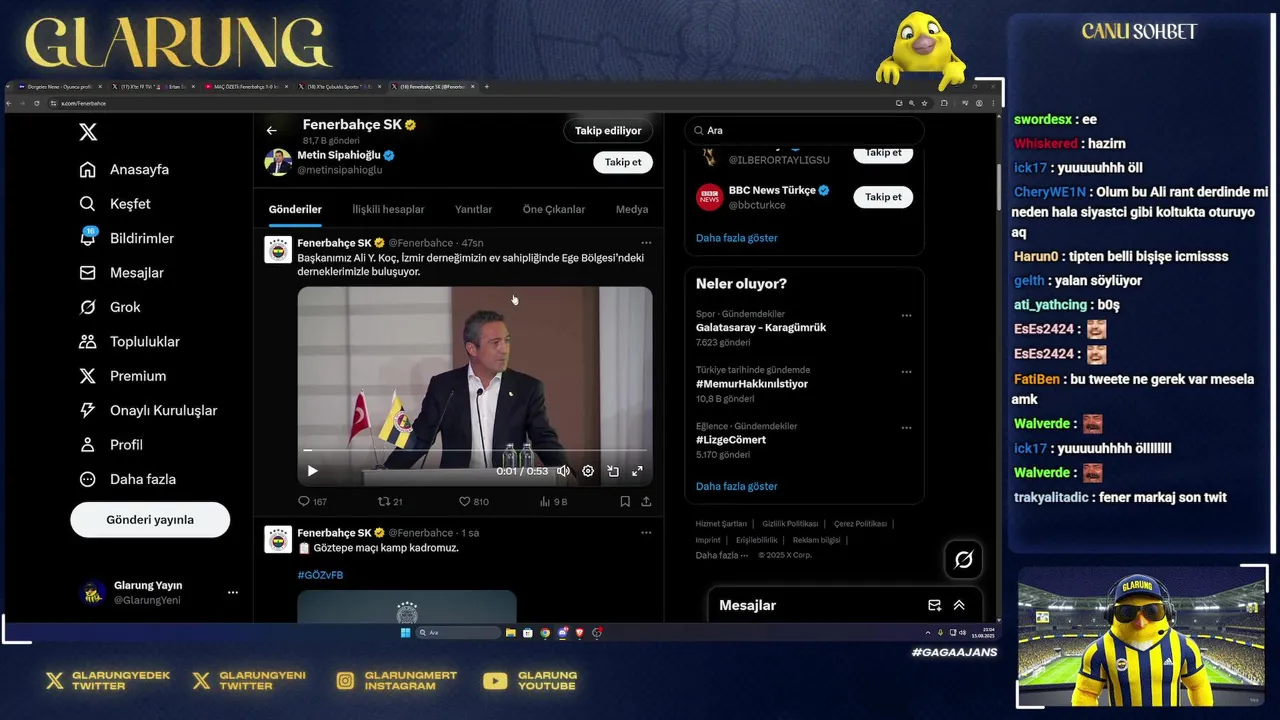Click the X logo in the sidebar
This screenshot has height=720, width=1280.
[x=88, y=132]
